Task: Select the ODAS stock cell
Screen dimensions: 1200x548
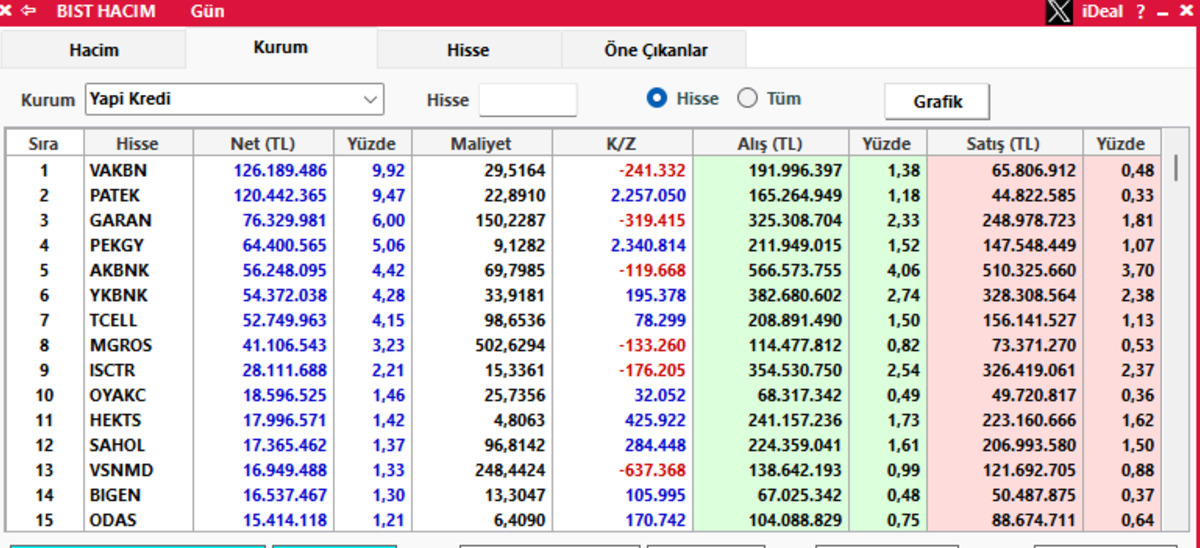Action: point(139,520)
